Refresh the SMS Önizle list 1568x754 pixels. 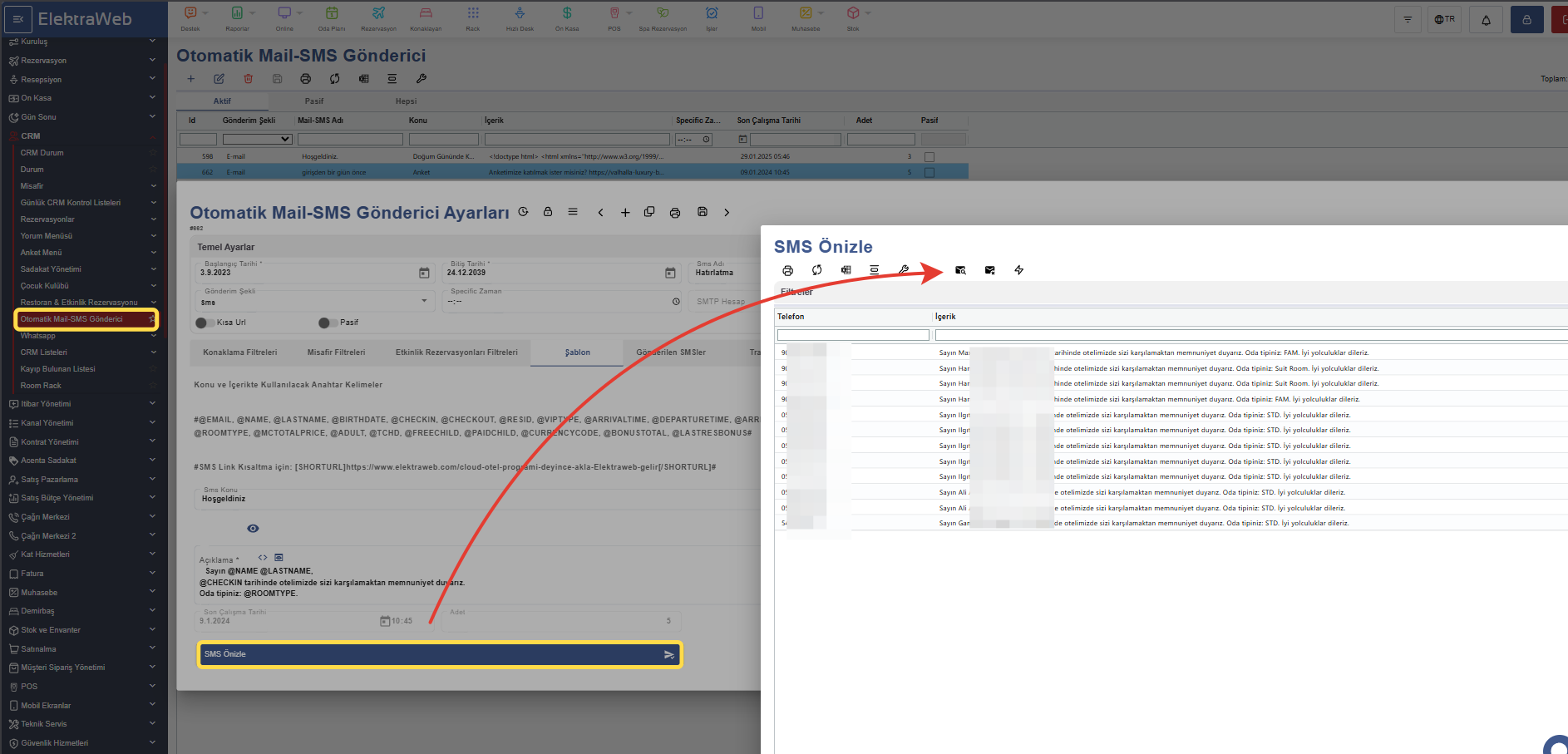pyautogui.click(x=816, y=270)
